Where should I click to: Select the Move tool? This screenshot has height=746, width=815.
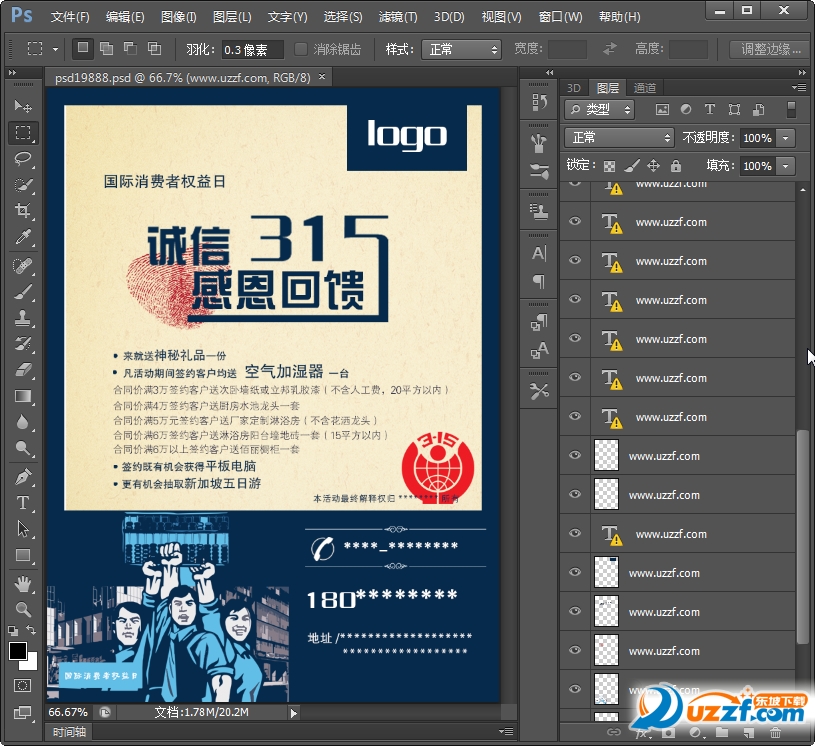23,106
